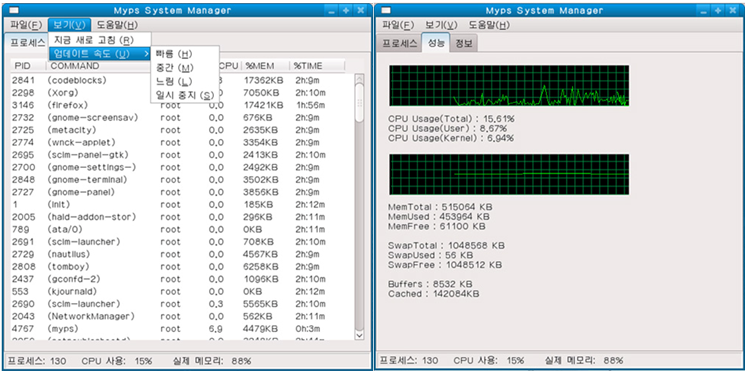The image size is (747, 372).
Task: Sort by %TIME column header
Action: click(x=317, y=66)
